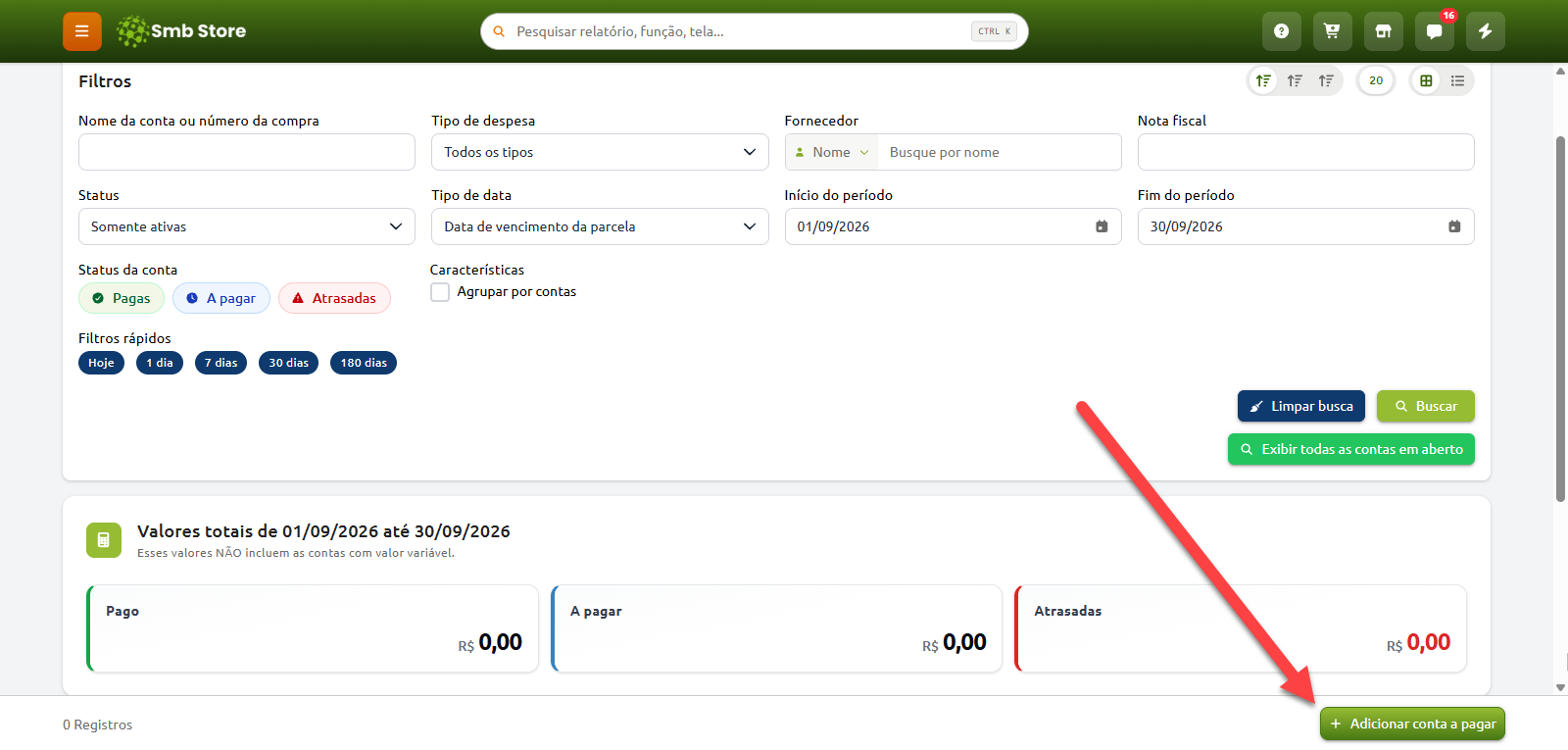
Task: Expand the Status Somente ativas dropdown
Action: point(247,226)
